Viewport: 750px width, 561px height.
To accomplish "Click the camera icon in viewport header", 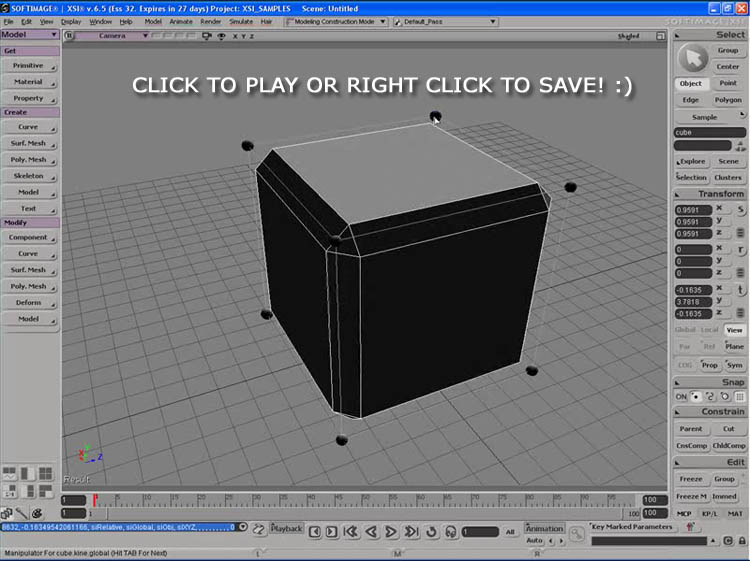I will coord(207,36).
